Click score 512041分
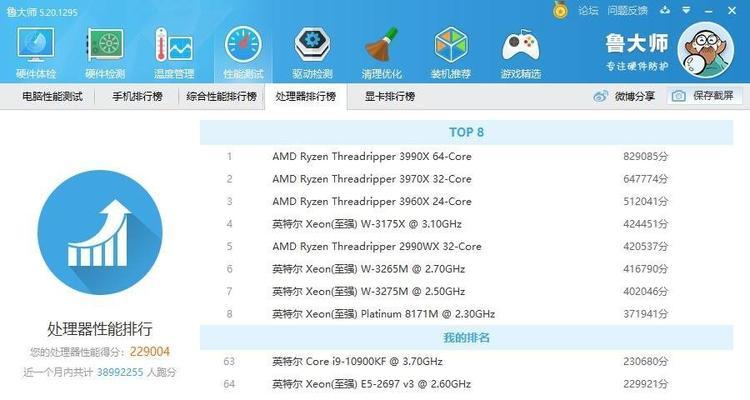Screen dimensions: 750x400 point(646,201)
